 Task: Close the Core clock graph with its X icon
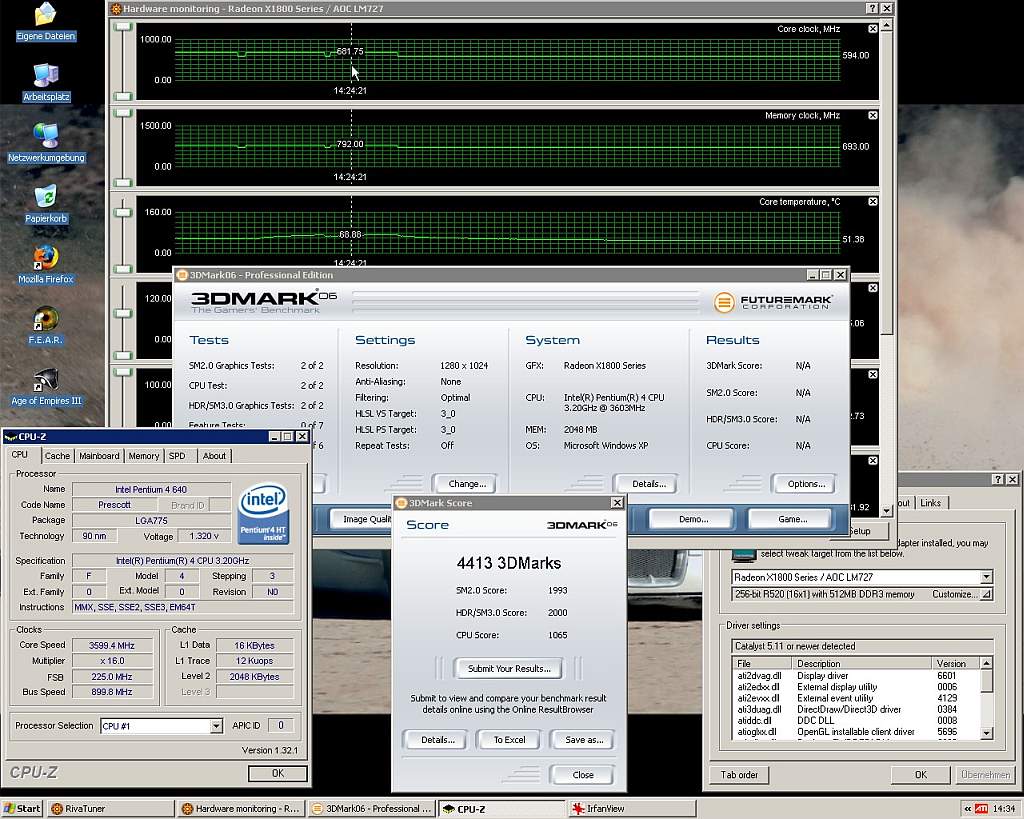[872, 29]
